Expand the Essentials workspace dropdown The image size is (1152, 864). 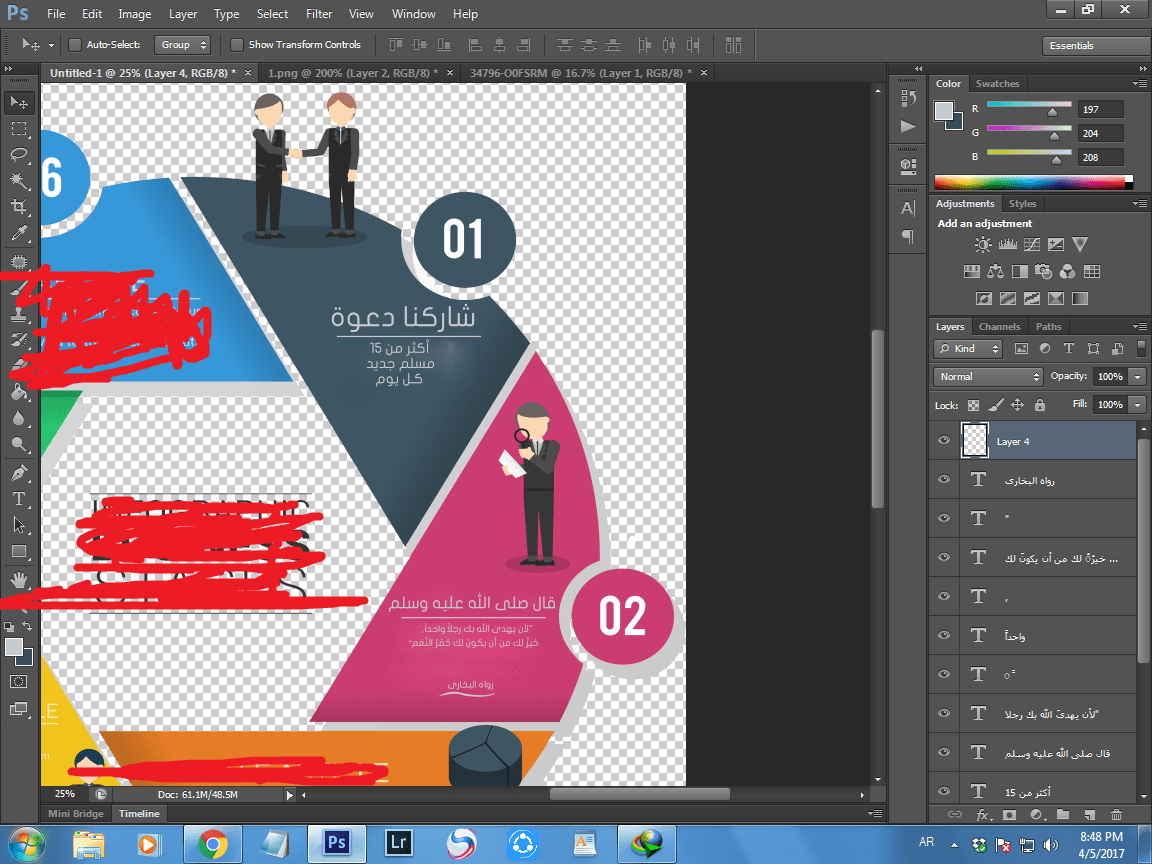tap(1095, 46)
